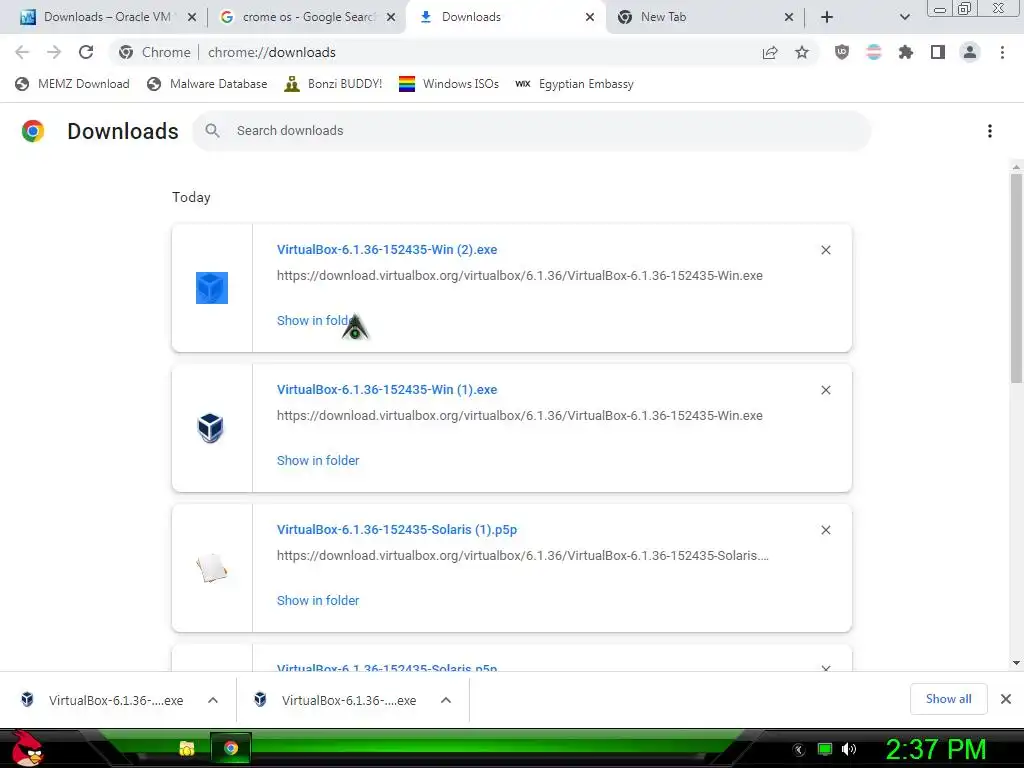Click the source URL under Win (2).exe

[520, 276]
